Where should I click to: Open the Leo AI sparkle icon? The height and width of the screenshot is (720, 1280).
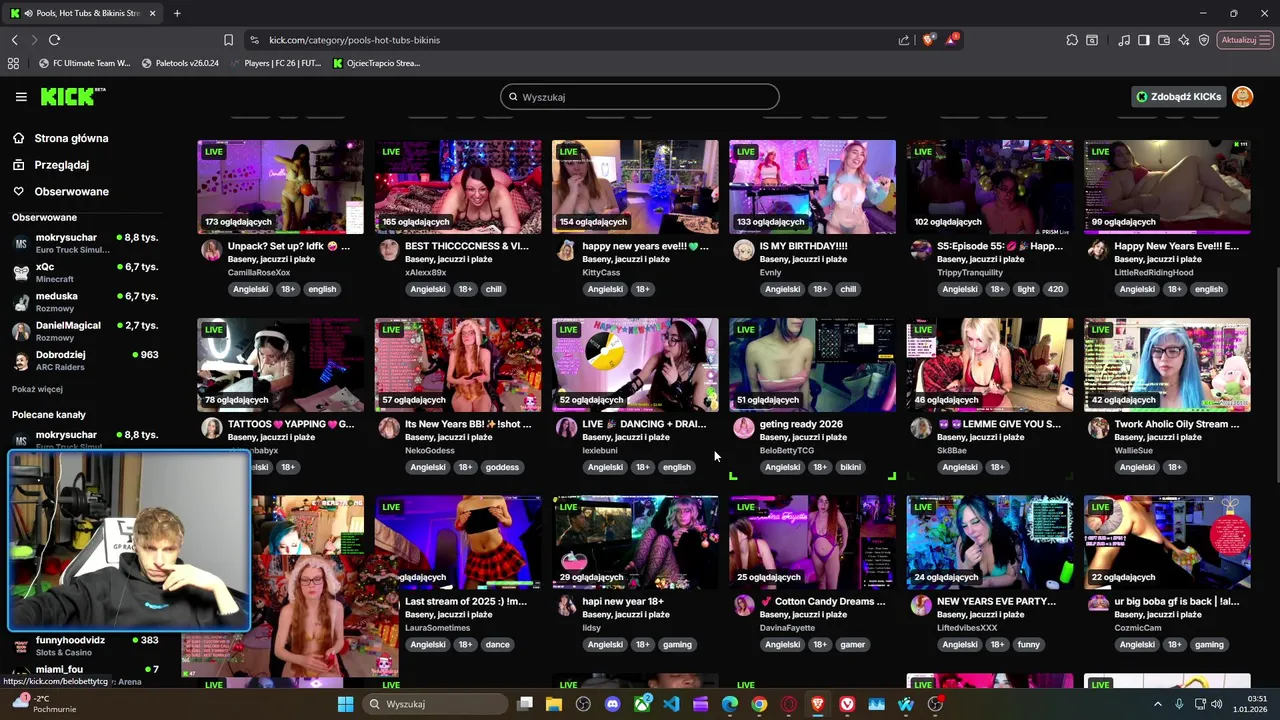pyautogui.click(x=1184, y=40)
